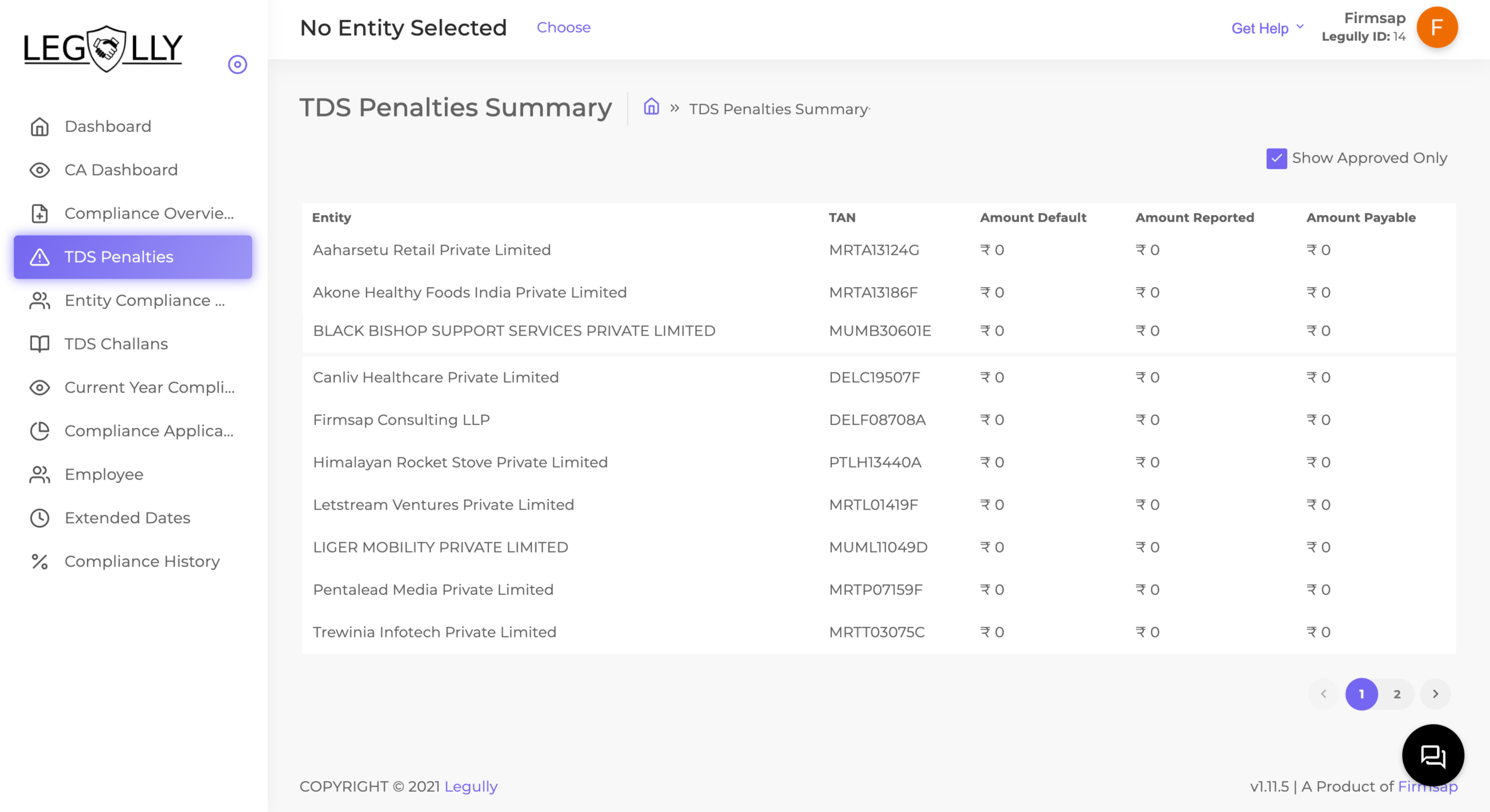Click TAN value MUML11049D
The height and width of the screenshot is (812, 1490).
click(878, 547)
